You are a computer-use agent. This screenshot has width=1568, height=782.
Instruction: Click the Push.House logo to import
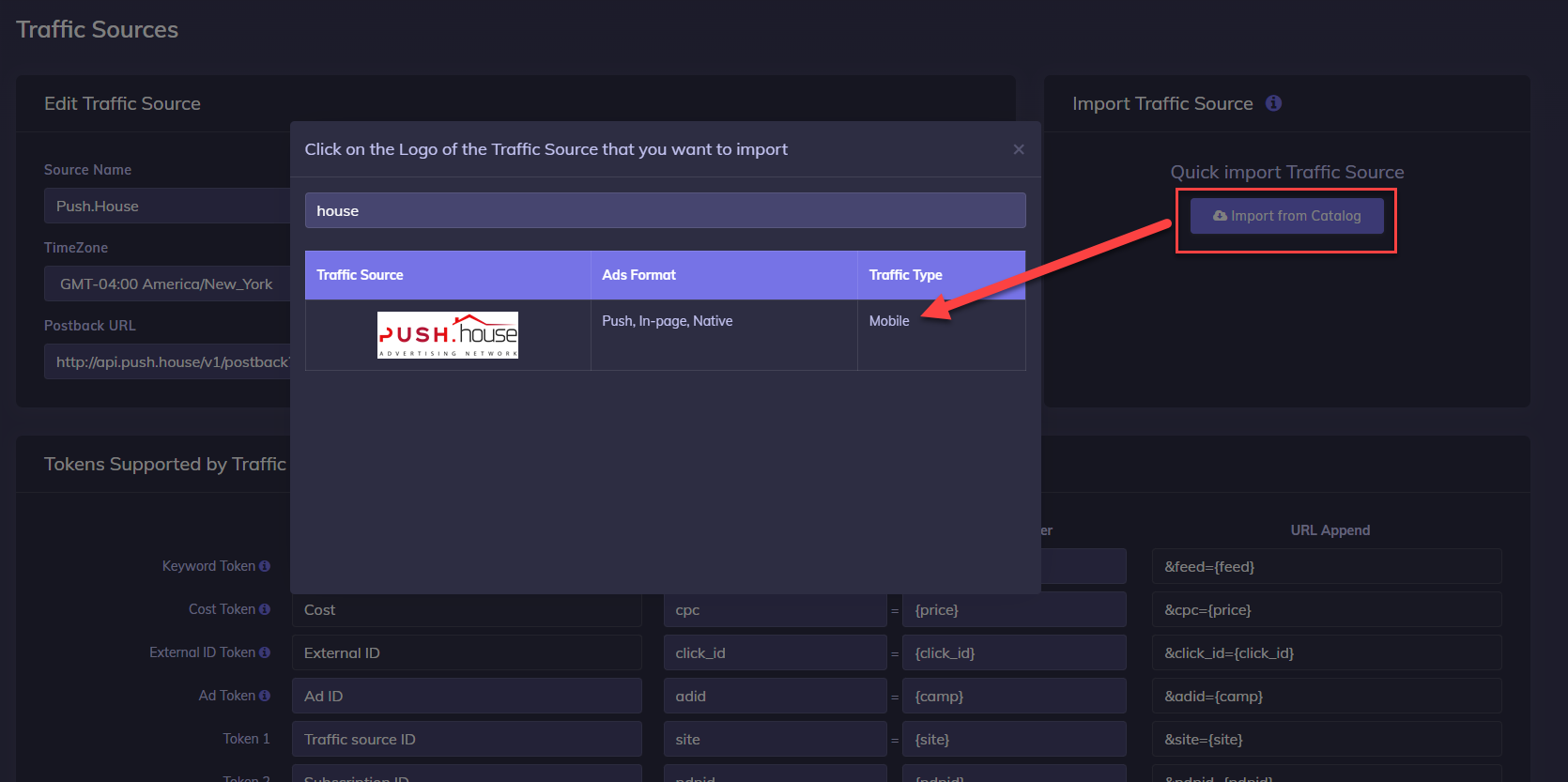click(447, 335)
